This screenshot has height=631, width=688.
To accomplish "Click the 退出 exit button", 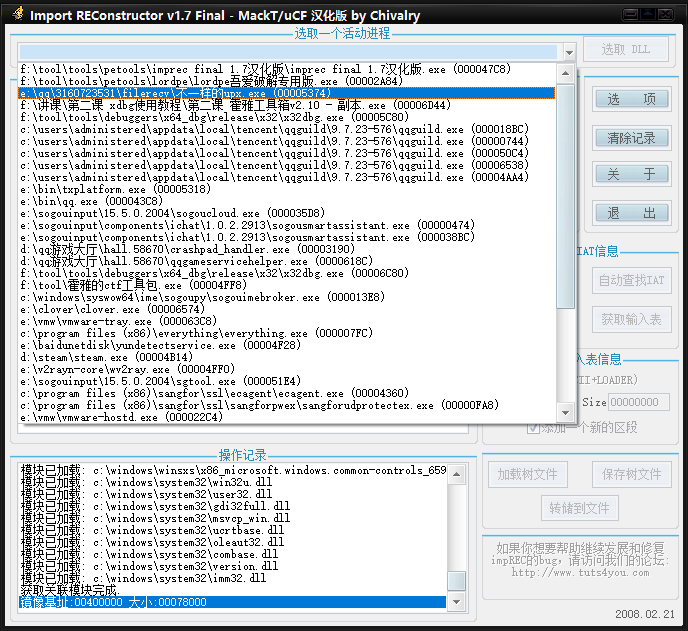I will (x=631, y=213).
